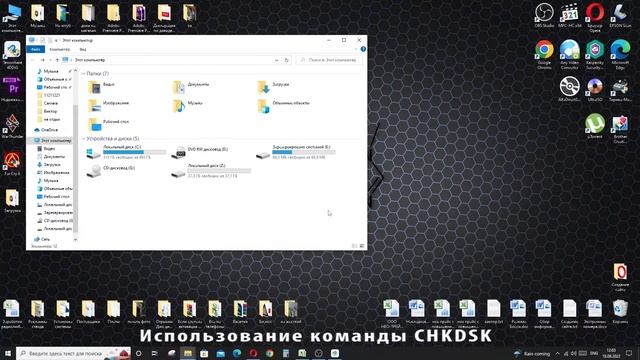Click C: drive capacity bar

tap(135, 152)
